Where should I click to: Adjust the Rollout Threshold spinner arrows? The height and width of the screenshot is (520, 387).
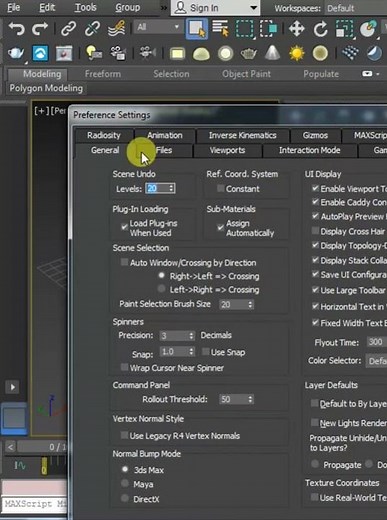(x=250, y=399)
